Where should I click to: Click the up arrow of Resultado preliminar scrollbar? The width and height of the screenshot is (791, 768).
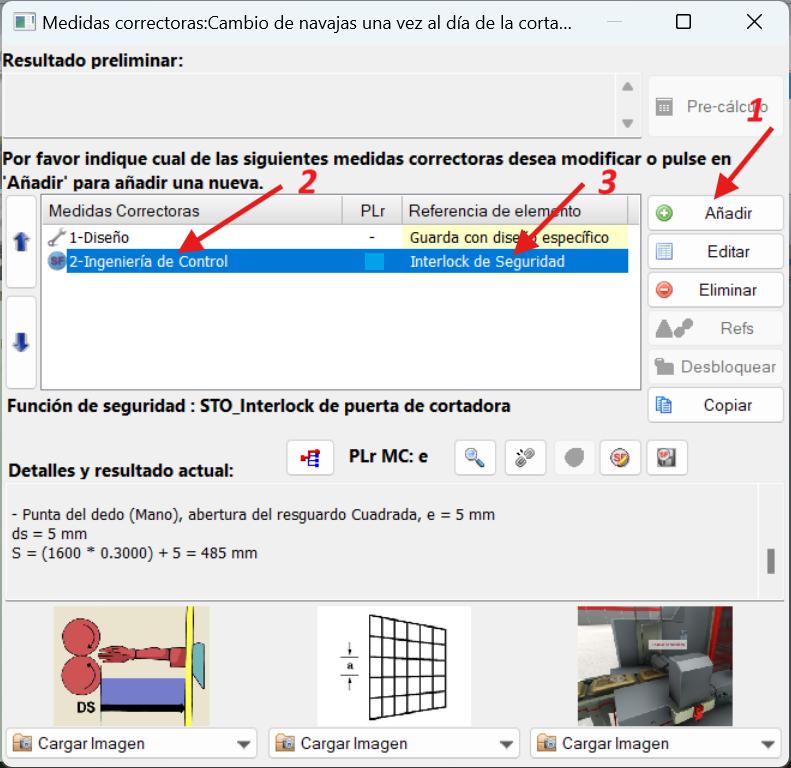coord(628,86)
